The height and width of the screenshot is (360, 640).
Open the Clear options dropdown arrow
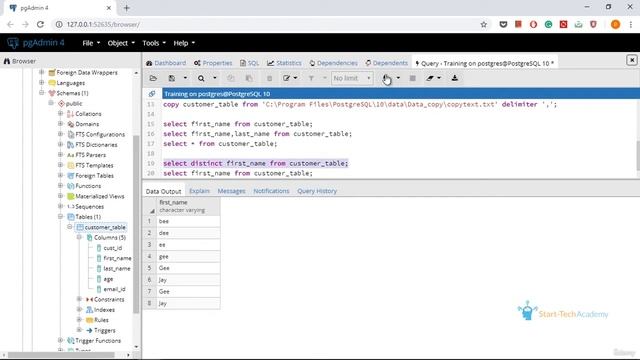point(439,78)
